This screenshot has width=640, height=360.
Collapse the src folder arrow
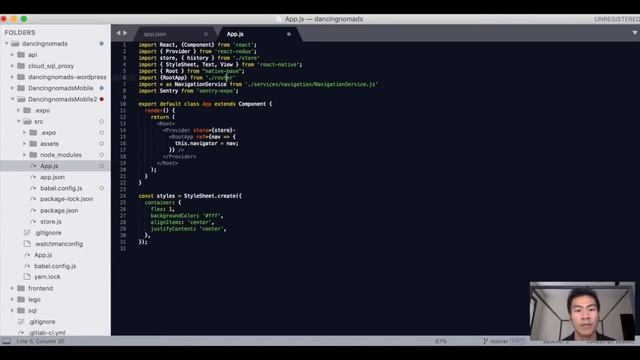[18, 122]
